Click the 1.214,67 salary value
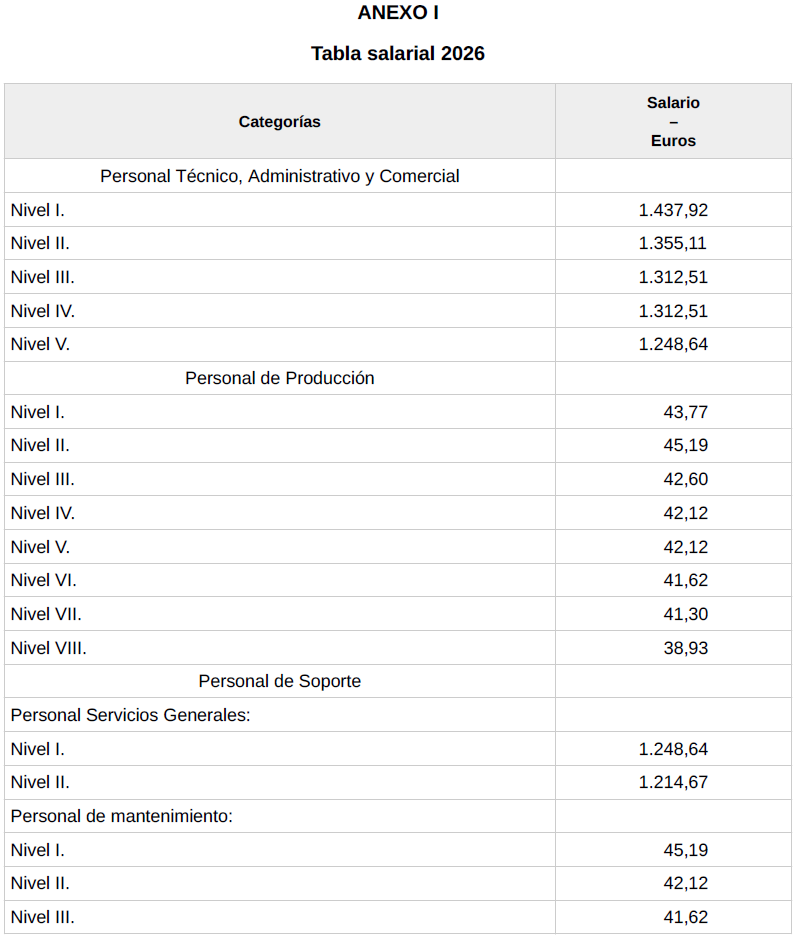This screenshot has width=795, height=936. tap(673, 782)
